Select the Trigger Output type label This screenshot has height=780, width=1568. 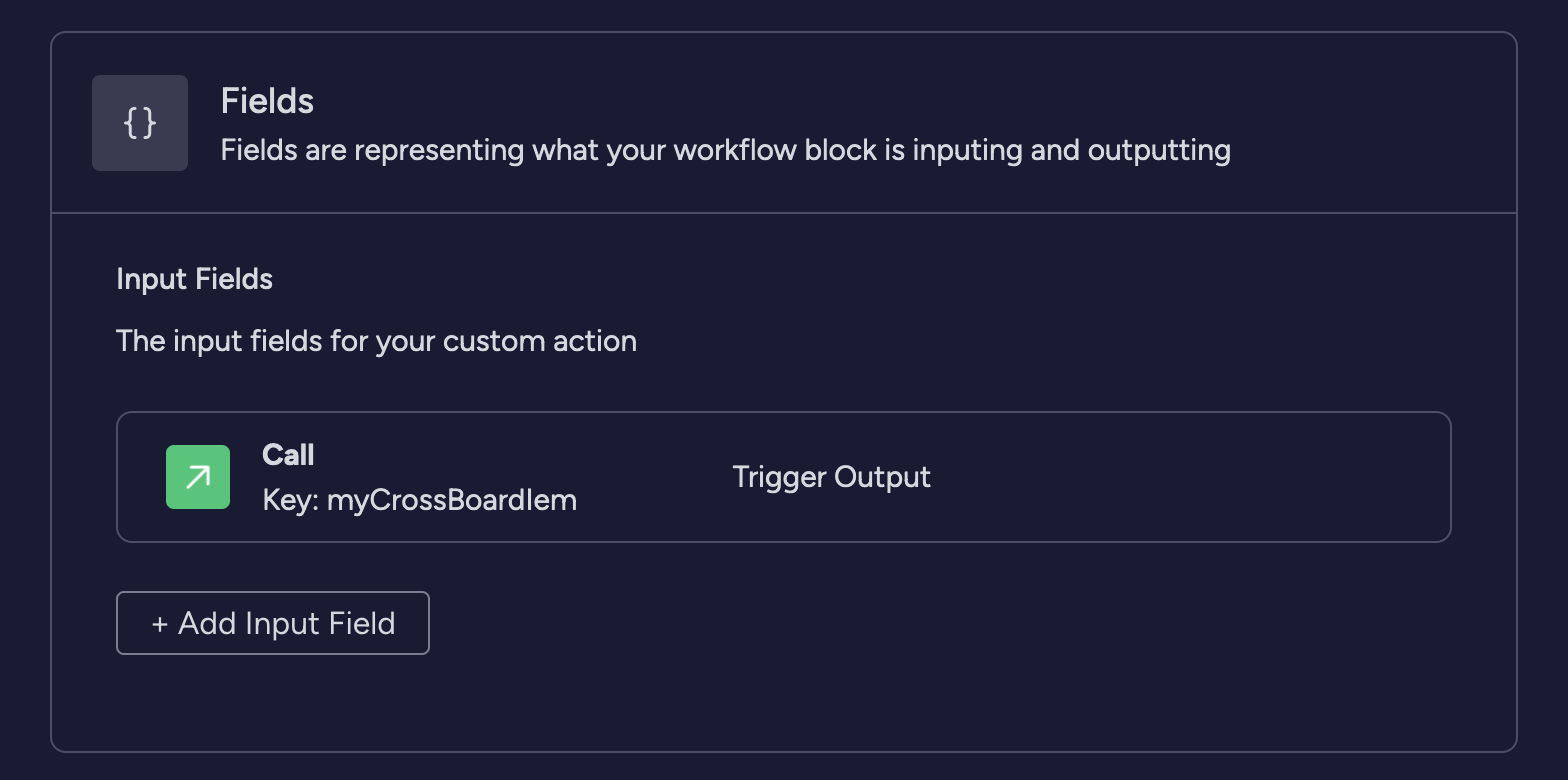(831, 477)
